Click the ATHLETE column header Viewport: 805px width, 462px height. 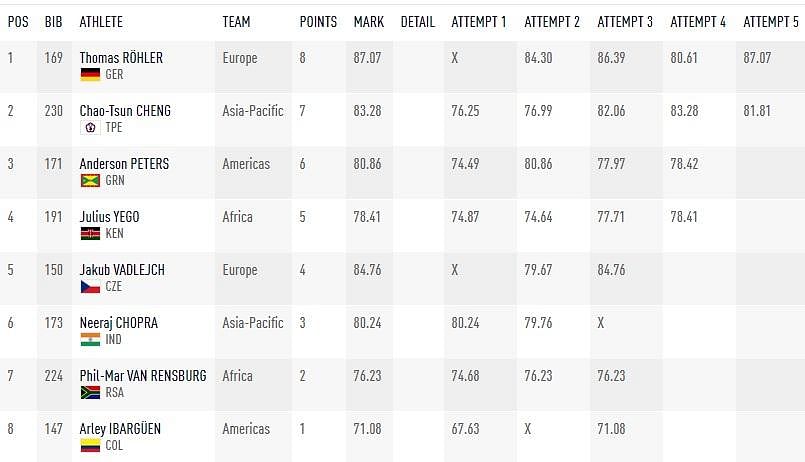click(101, 22)
